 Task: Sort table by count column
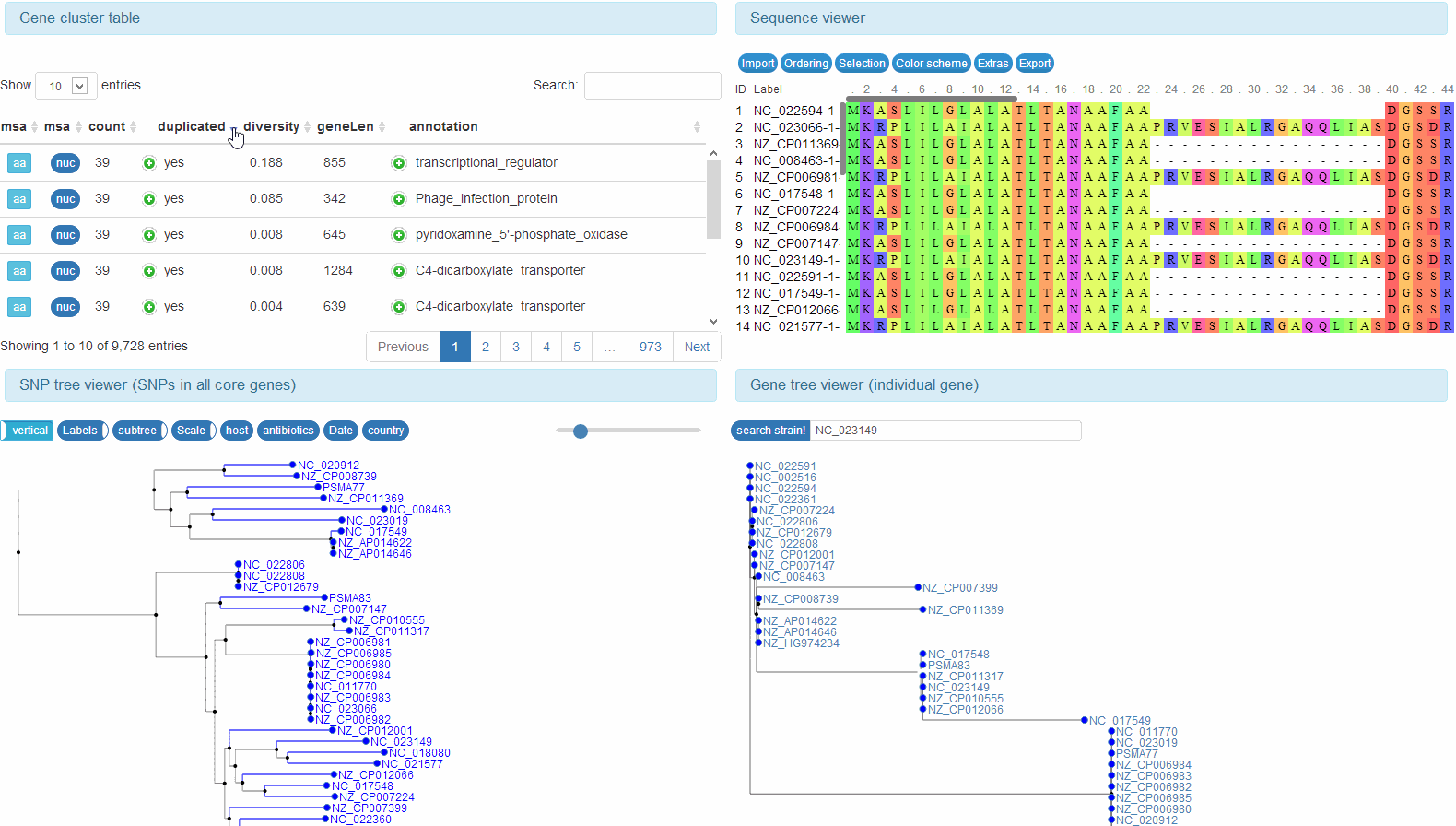tap(112, 127)
